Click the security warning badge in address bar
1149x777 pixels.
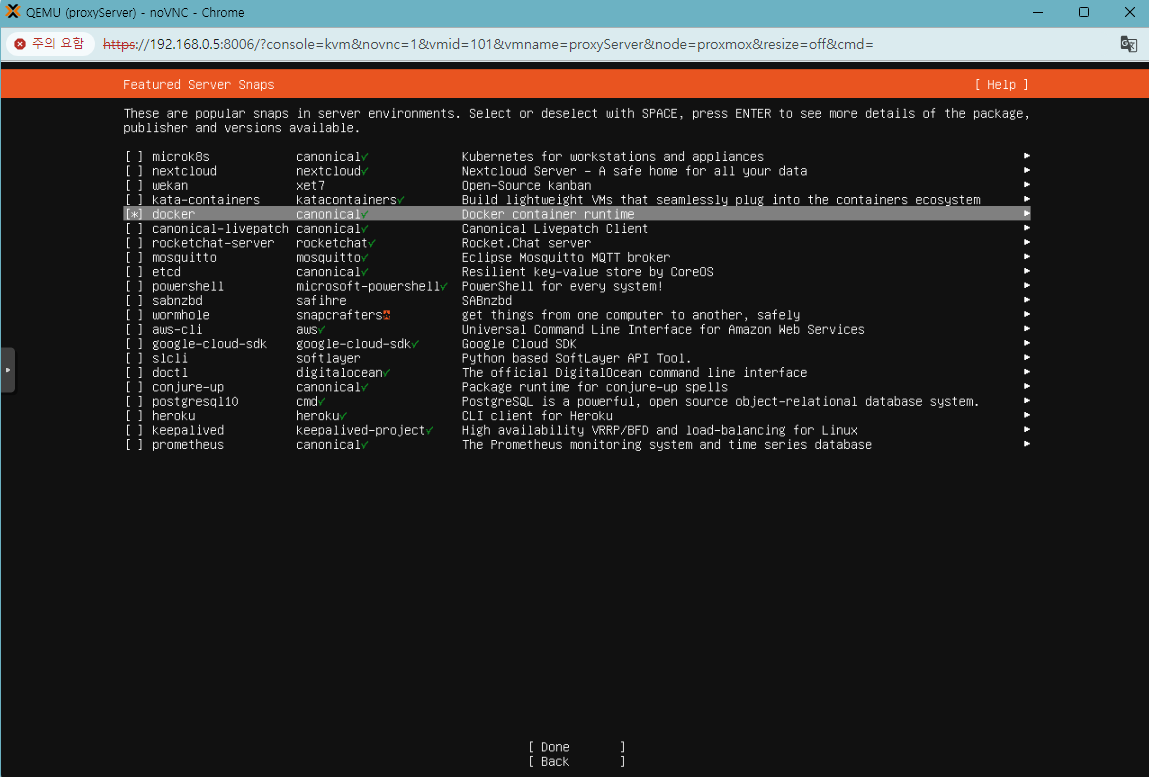[x=50, y=44]
